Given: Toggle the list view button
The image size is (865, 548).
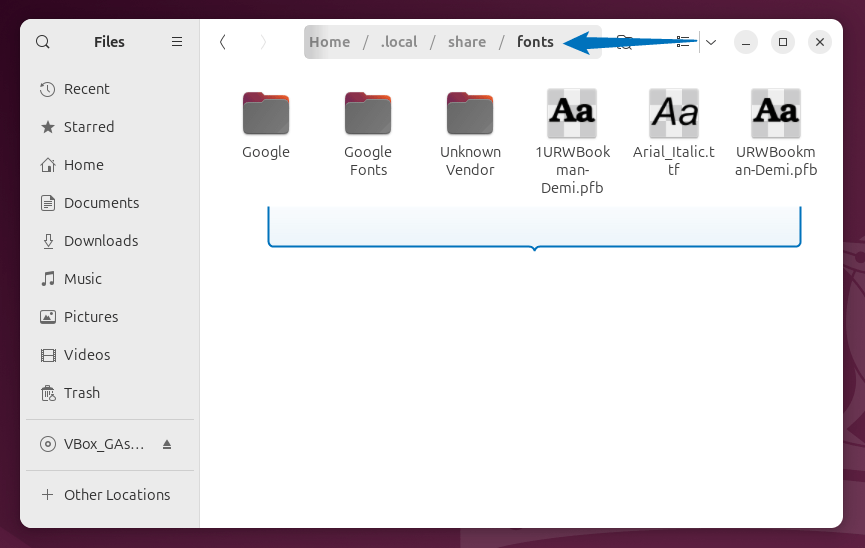Looking at the screenshot, I should [683, 42].
